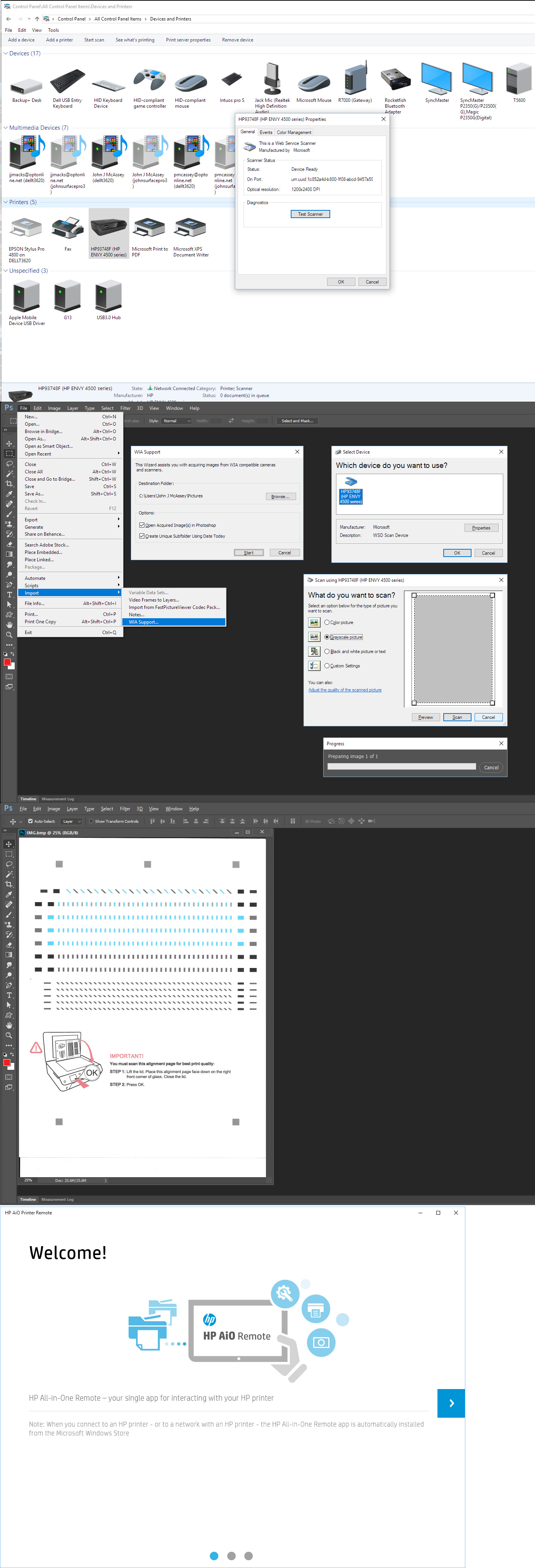Select the Custom Settings scan option

coord(327,666)
